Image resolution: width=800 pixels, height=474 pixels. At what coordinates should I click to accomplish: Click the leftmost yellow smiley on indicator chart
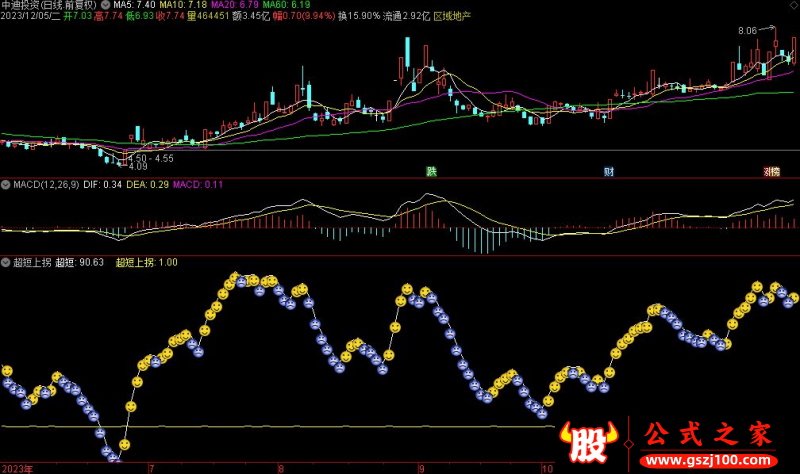(6, 371)
